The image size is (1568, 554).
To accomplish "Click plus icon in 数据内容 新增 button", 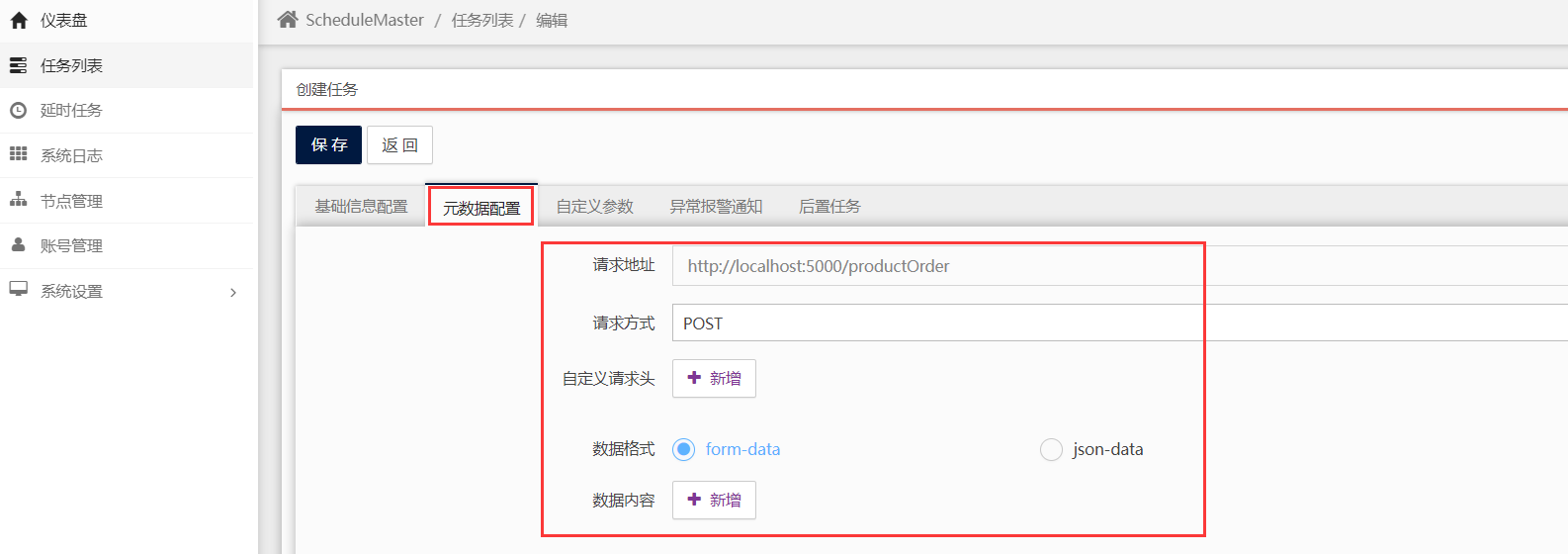I will [694, 500].
